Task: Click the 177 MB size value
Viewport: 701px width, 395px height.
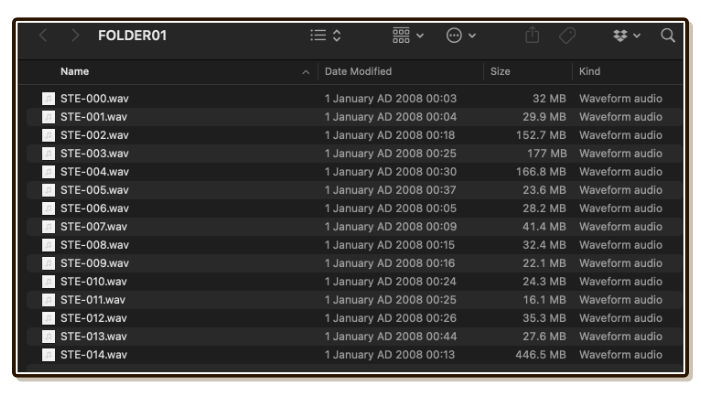Action: pos(547,153)
